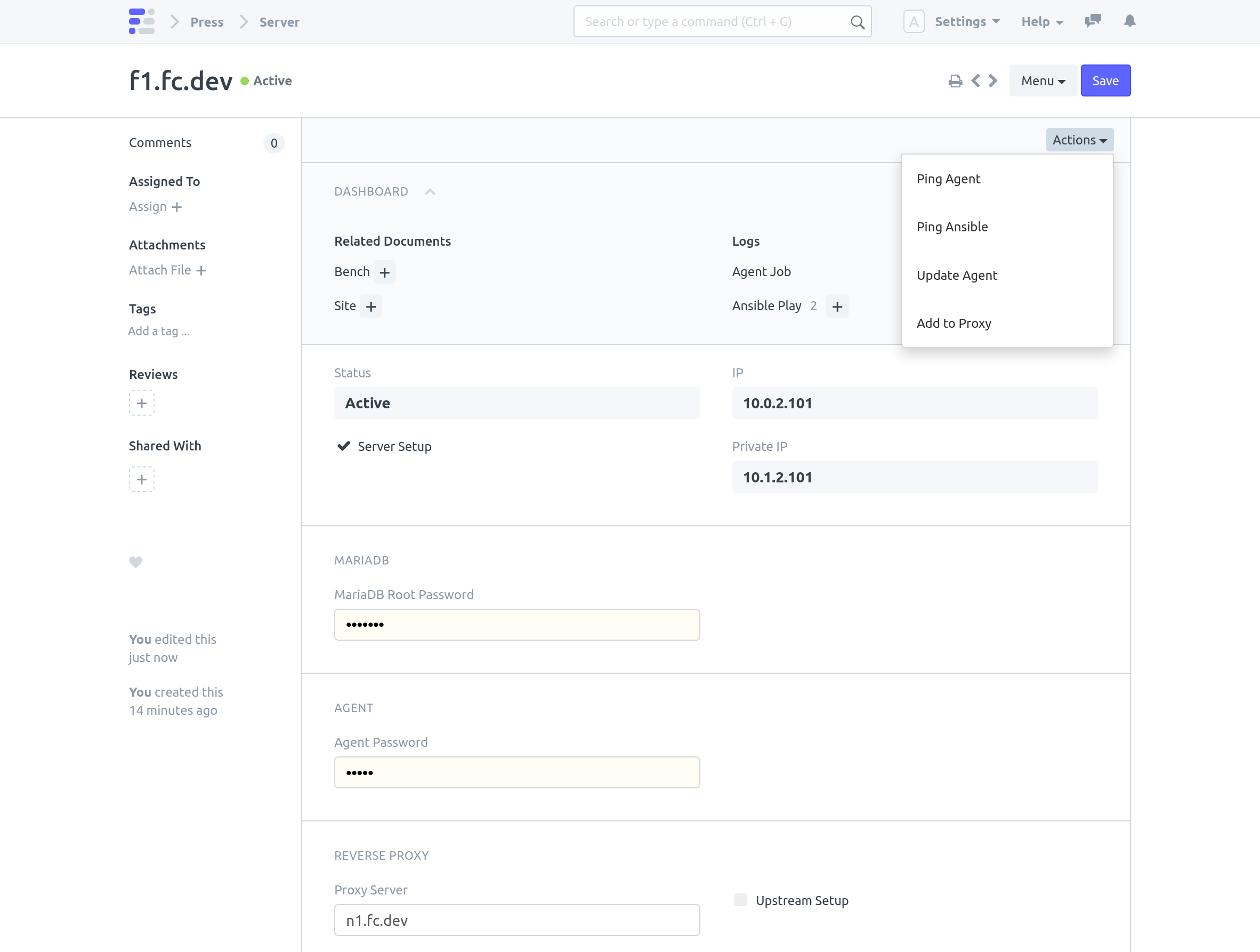Open the chat messages icon
The width and height of the screenshot is (1260, 952).
point(1093,21)
